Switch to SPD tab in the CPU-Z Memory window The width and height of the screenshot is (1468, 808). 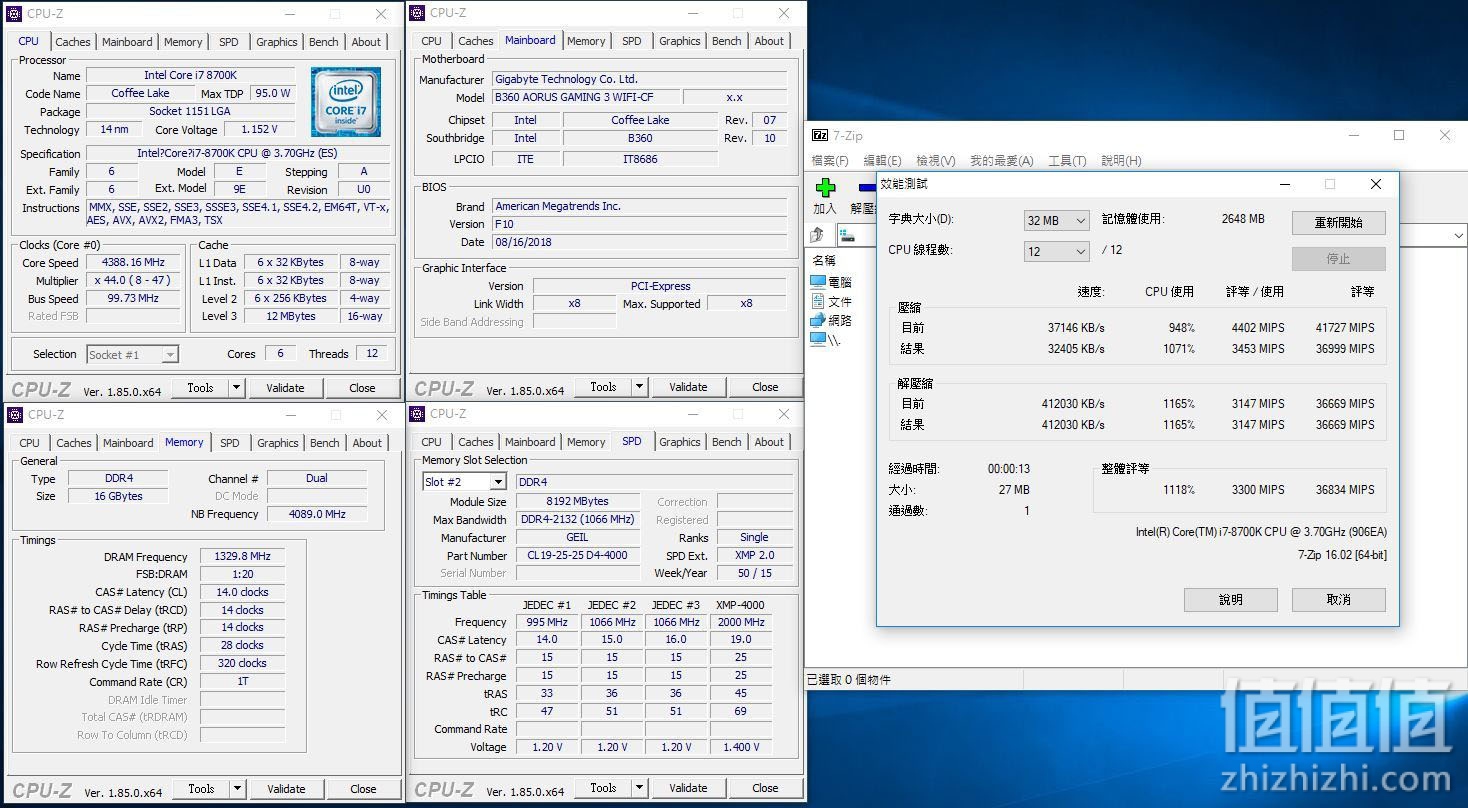(230, 443)
